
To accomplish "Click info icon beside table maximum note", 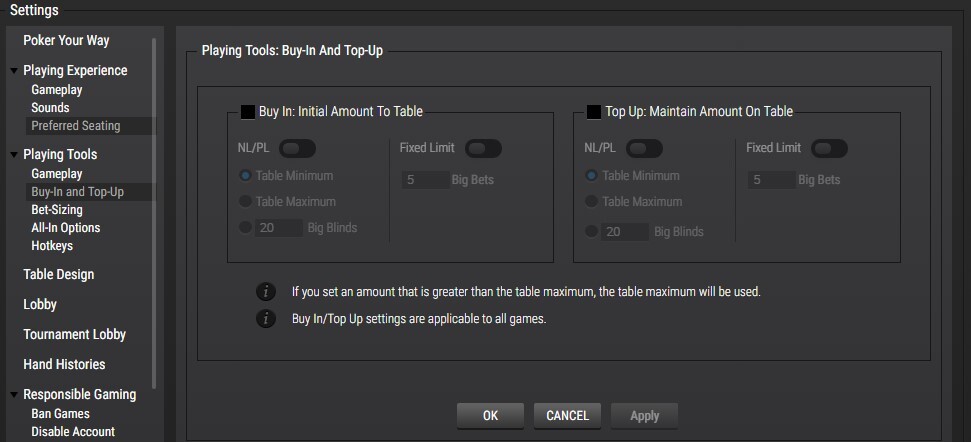I will tap(265, 292).
